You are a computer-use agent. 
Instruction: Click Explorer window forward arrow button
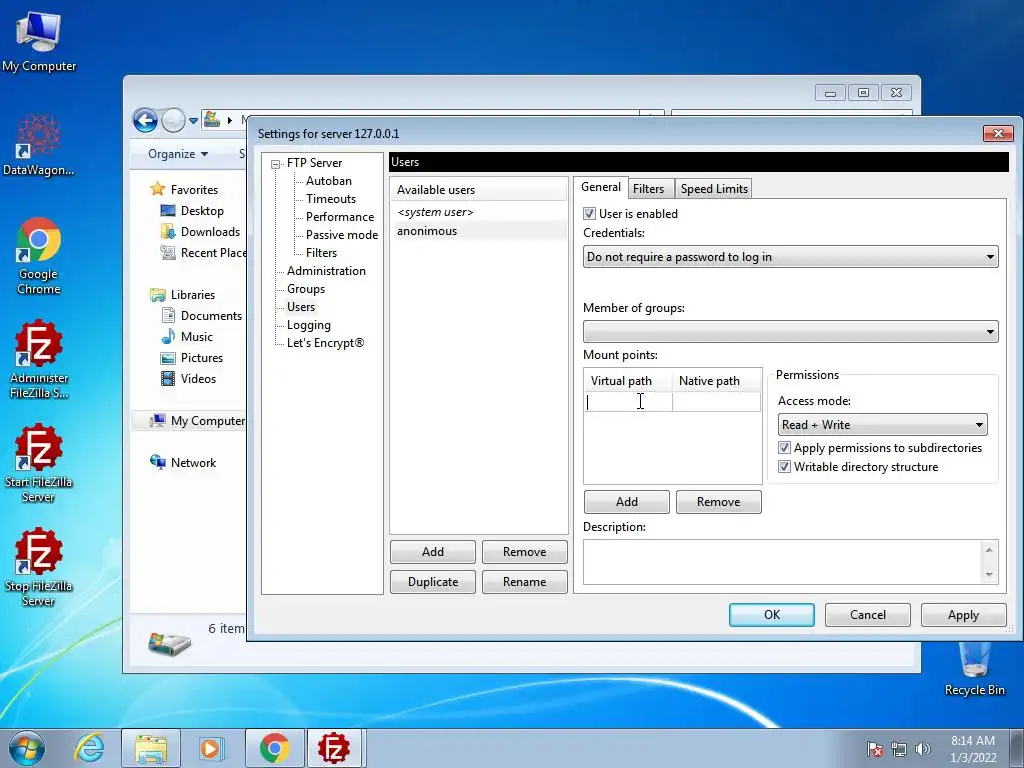(x=173, y=120)
